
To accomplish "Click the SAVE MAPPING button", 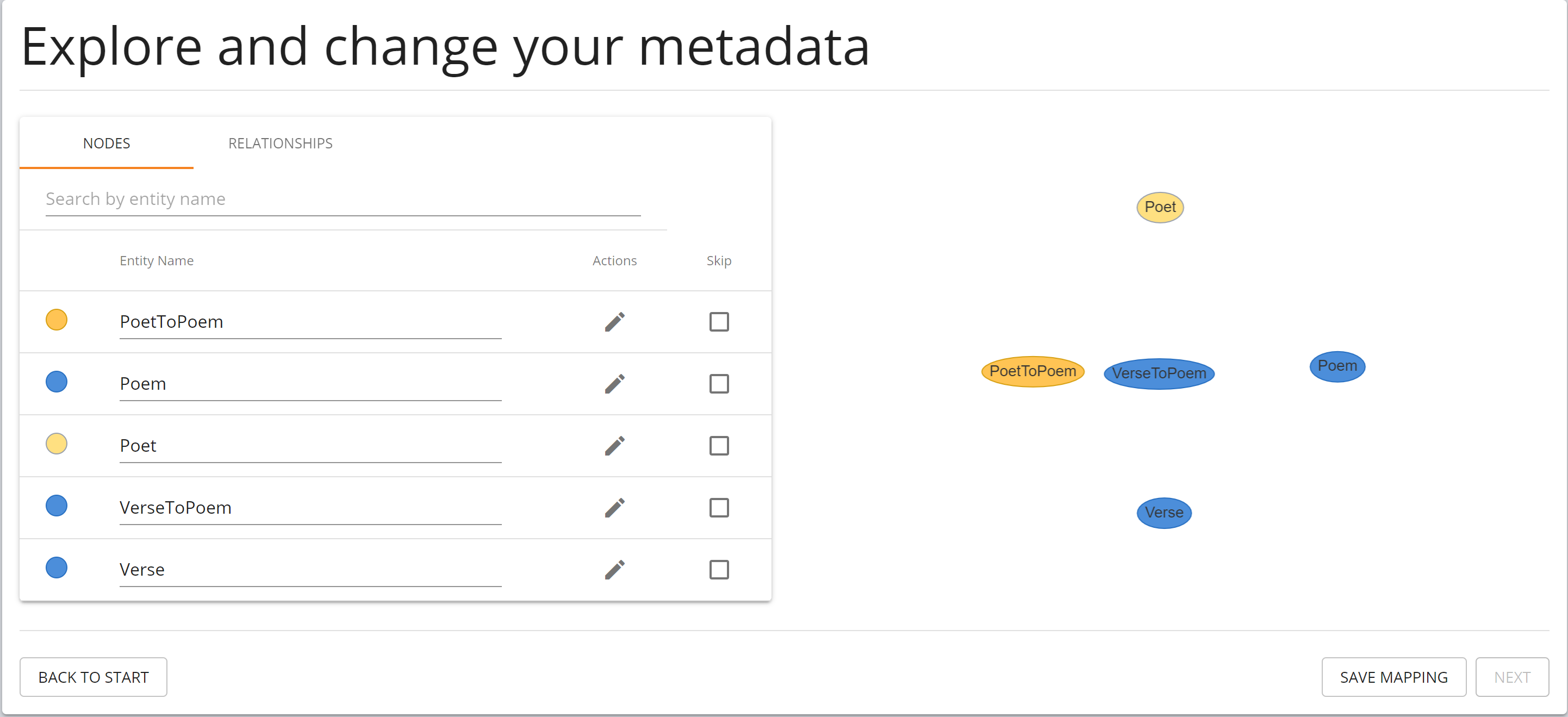I will [1394, 677].
